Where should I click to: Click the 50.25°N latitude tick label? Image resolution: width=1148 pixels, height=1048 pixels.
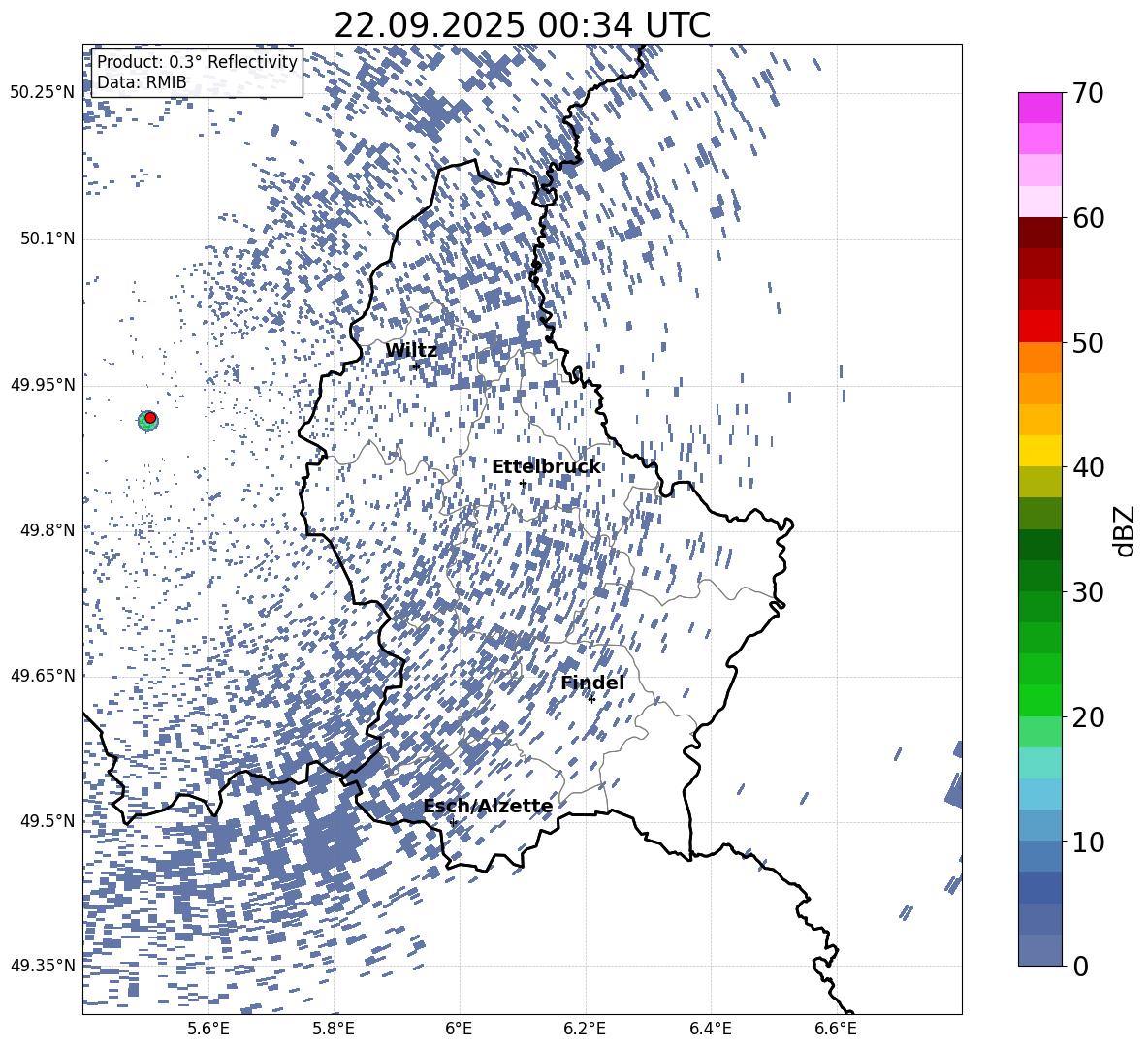43,93
